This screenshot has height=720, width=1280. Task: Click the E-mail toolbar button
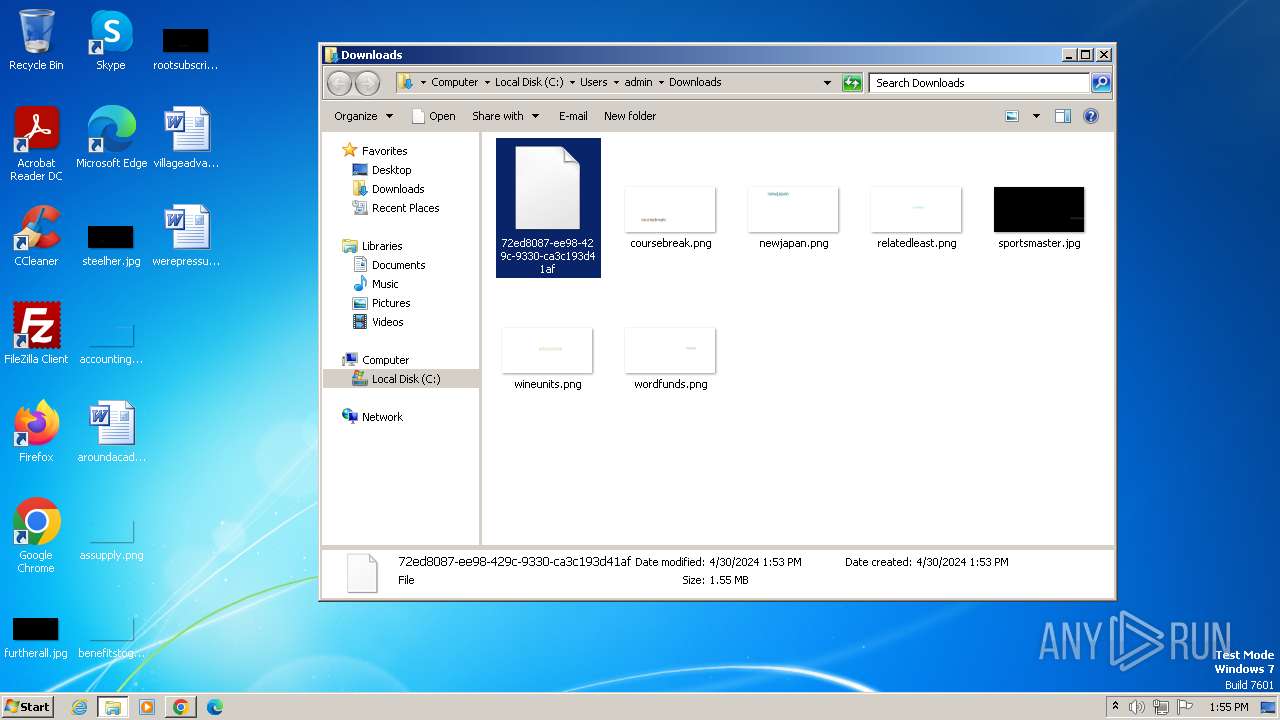pyautogui.click(x=573, y=116)
